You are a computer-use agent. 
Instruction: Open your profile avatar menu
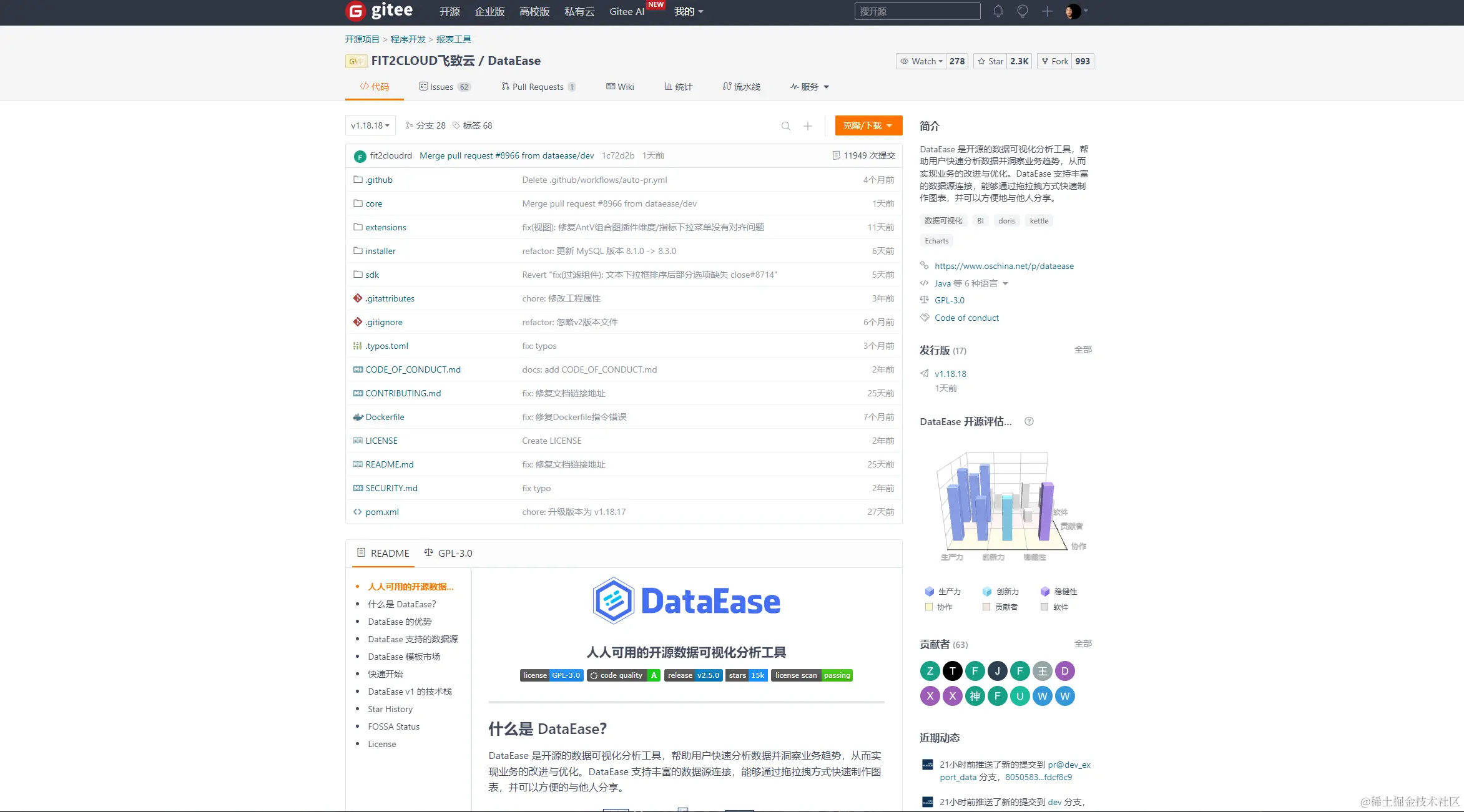click(1074, 11)
